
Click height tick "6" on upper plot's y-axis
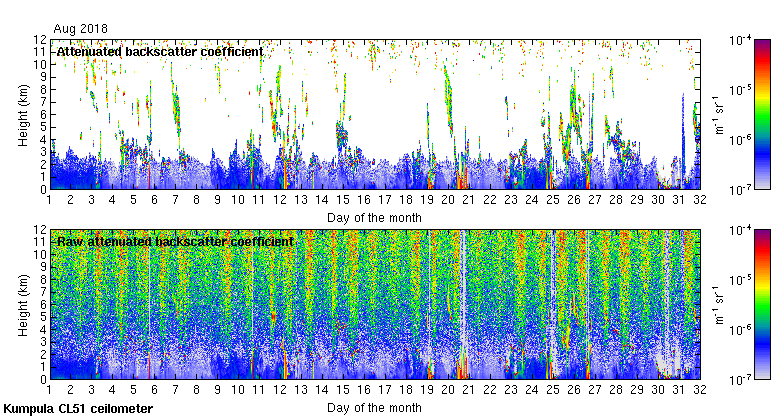(43, 114)
